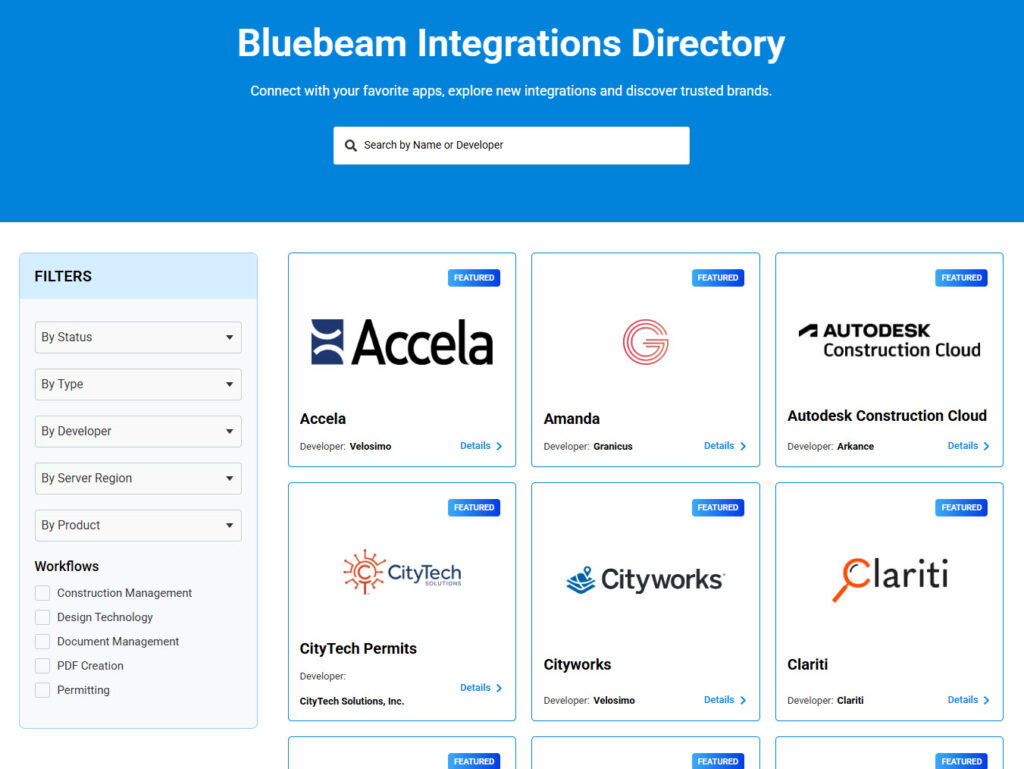Image resolution: width=1024 pixels, height=769 pixels.
Task: Click developer name Arkance
Action: [x=855, y=447]
